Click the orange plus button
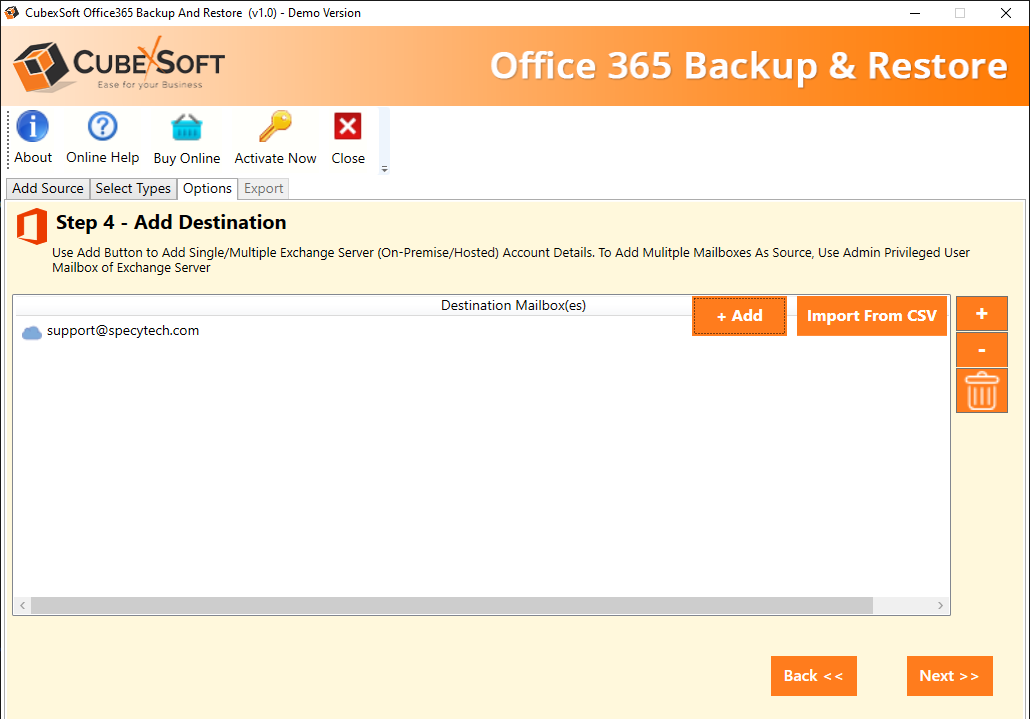Image resolution: width=1030 pixels, height=719 pixels. click(x=981, y=314)
